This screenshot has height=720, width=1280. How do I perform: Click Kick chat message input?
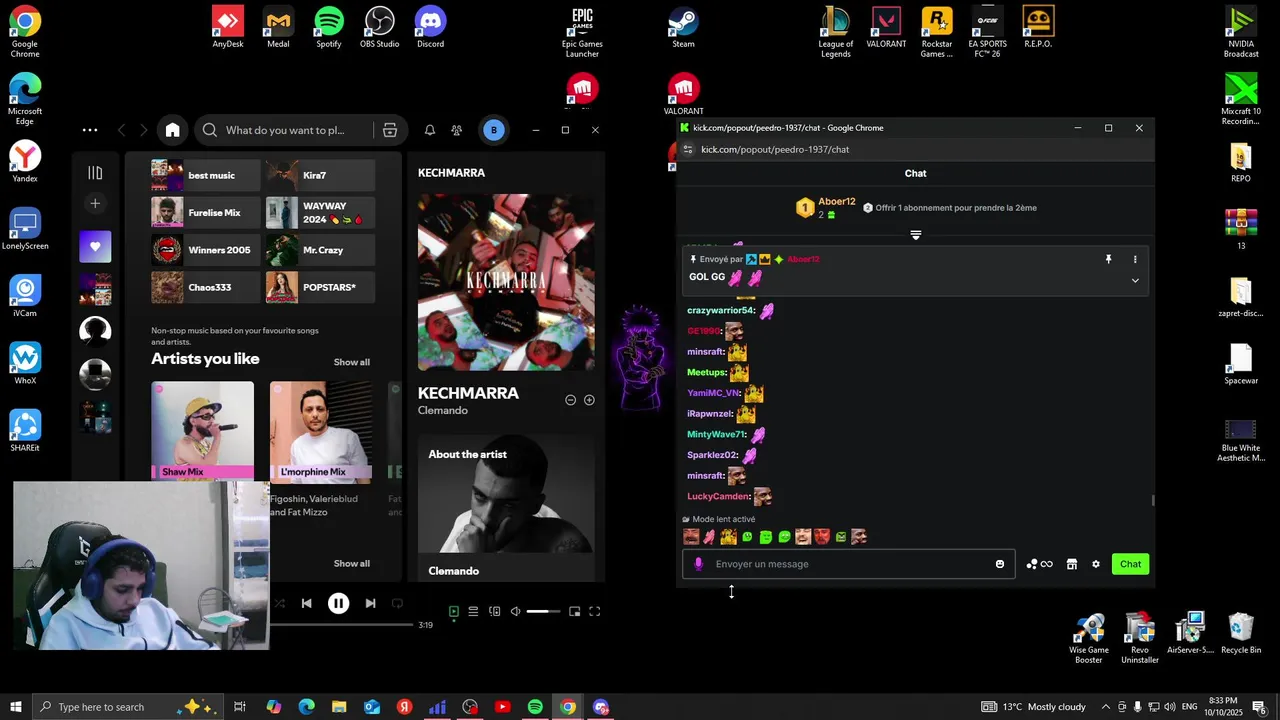(x=848, y=564)
